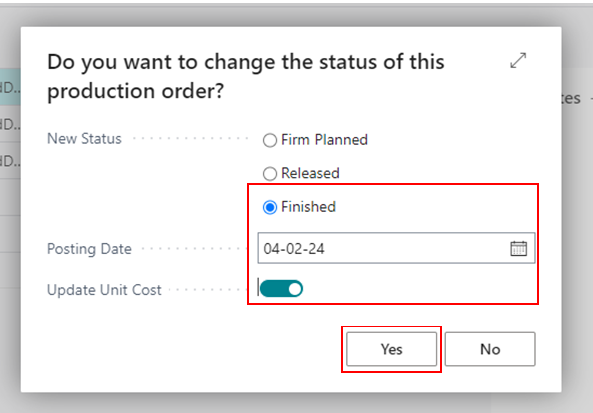This screenshot has width=593, height=413.
Task: Expand the dialog with the diagonal arrows icon
Action: 518,61
